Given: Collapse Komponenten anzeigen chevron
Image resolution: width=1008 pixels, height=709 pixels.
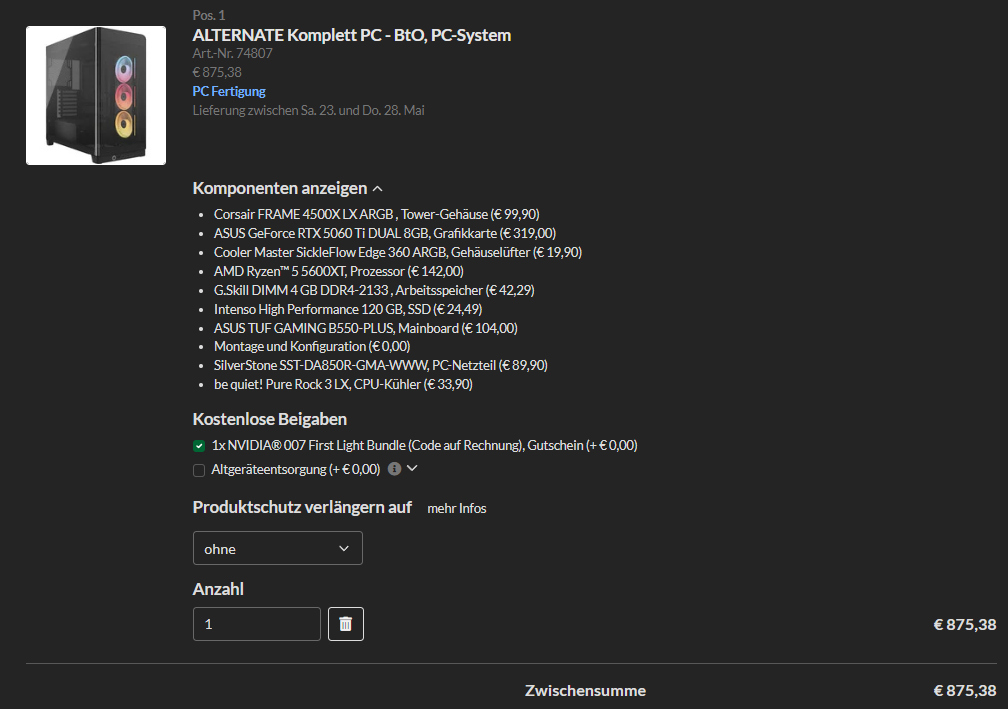Looking at the screenshot, I should (x=378, y=189).
